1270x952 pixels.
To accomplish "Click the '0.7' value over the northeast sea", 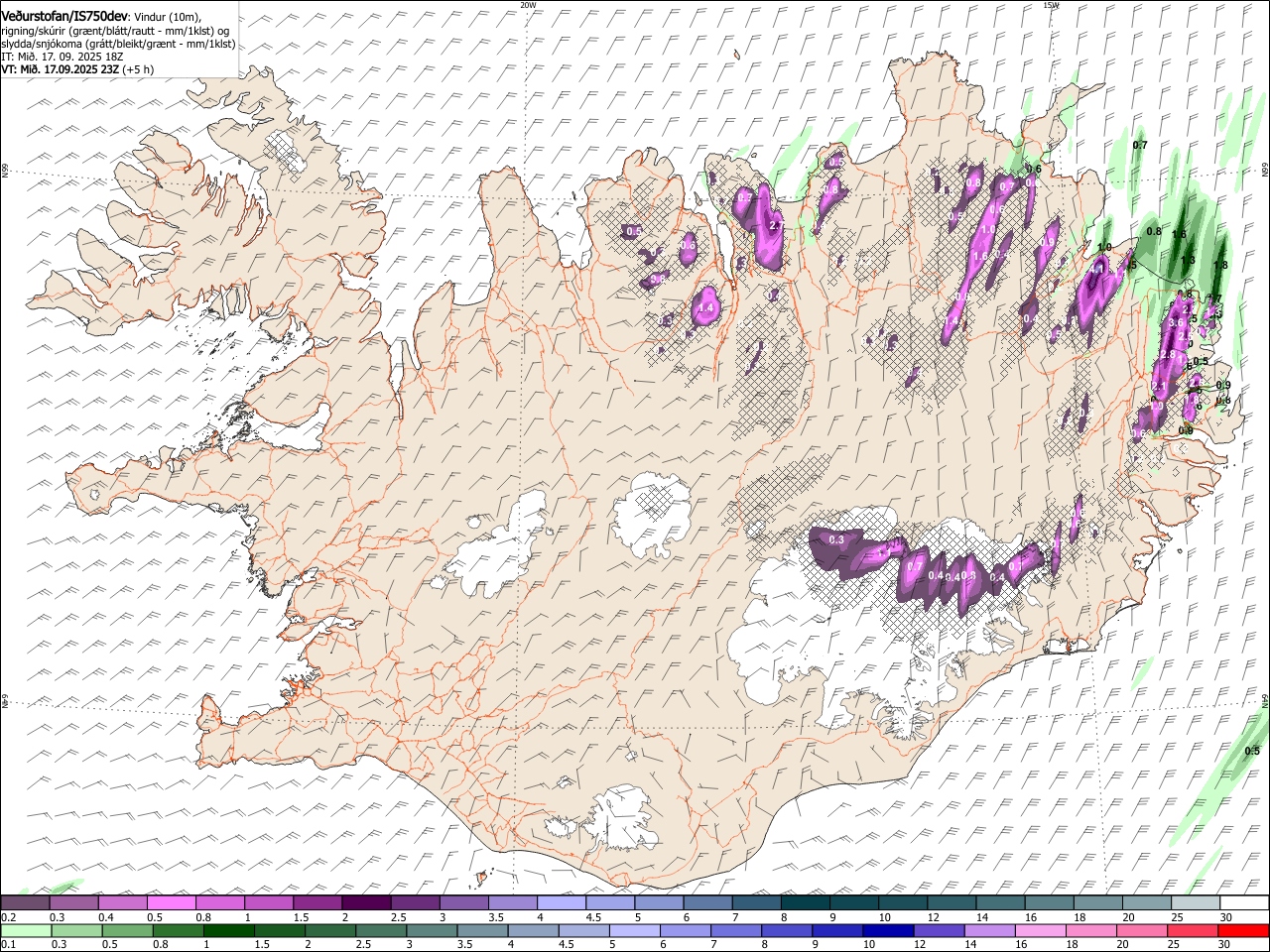I will [1140, 145].
